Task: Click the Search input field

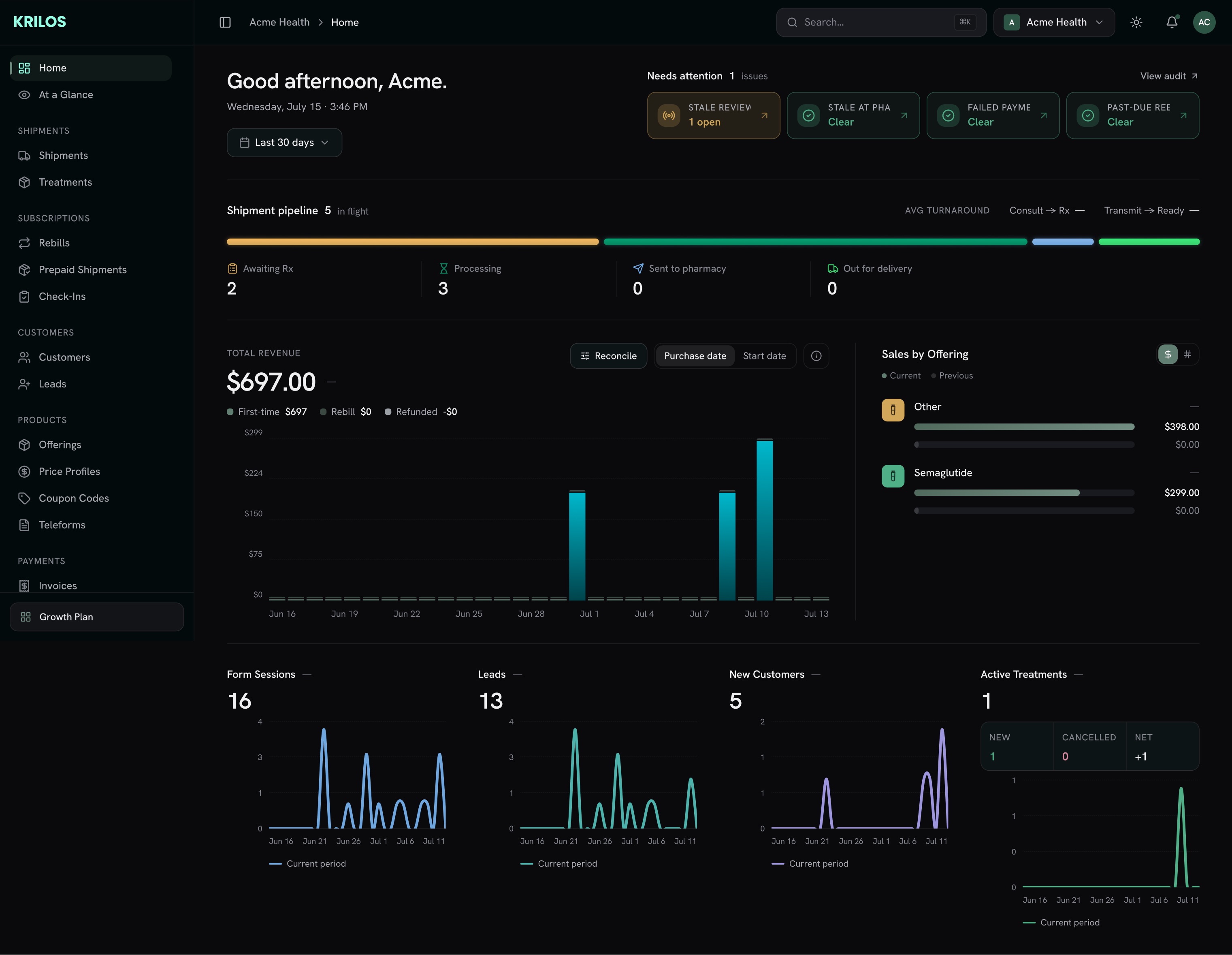Action: (881, 22)
